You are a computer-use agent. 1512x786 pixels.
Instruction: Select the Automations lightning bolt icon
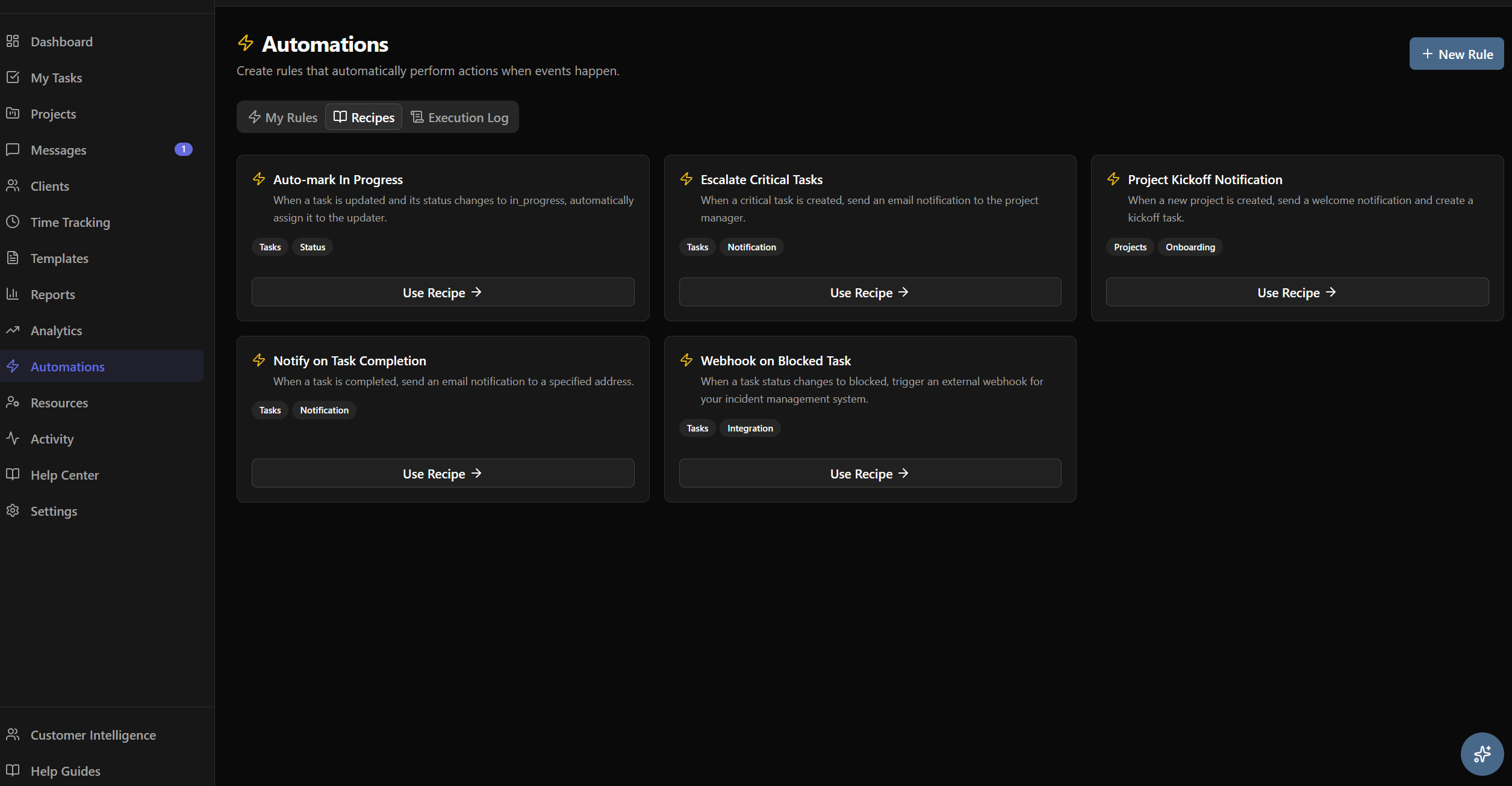13,366
